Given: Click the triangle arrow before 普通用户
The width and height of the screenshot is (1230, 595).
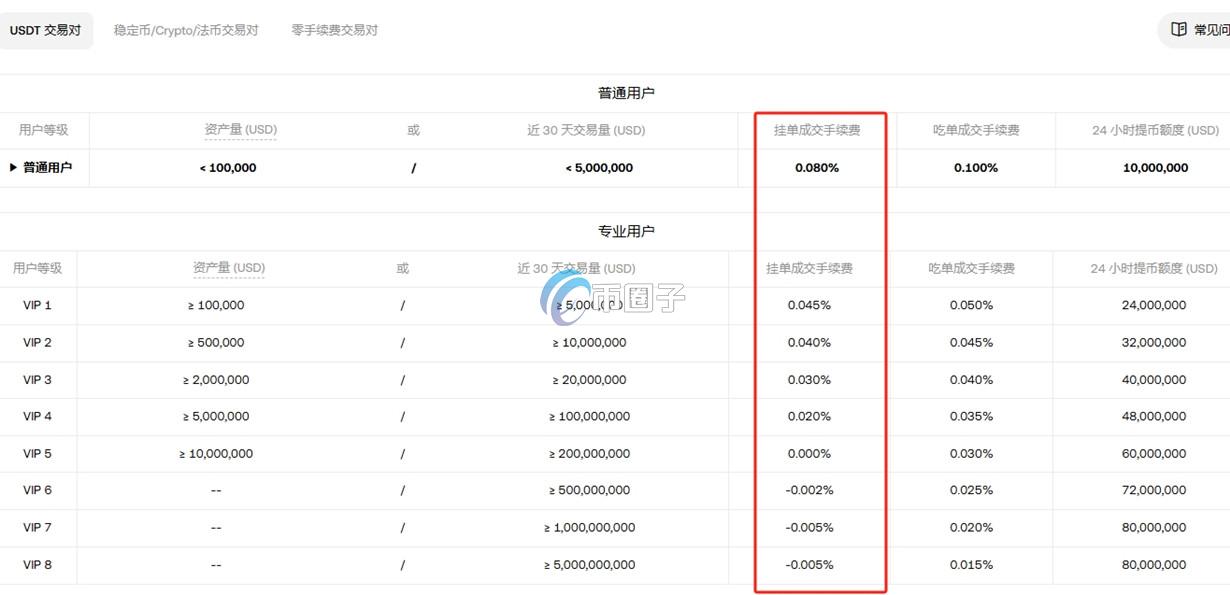Looking at the screenshot, I should pos(11,167).
